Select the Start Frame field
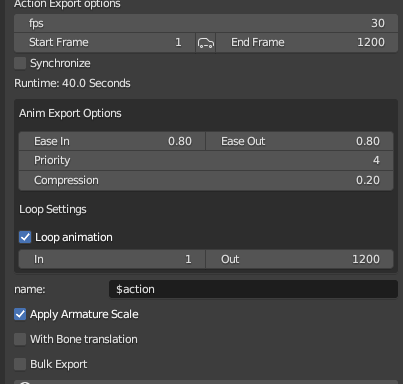 click(104, 43)
